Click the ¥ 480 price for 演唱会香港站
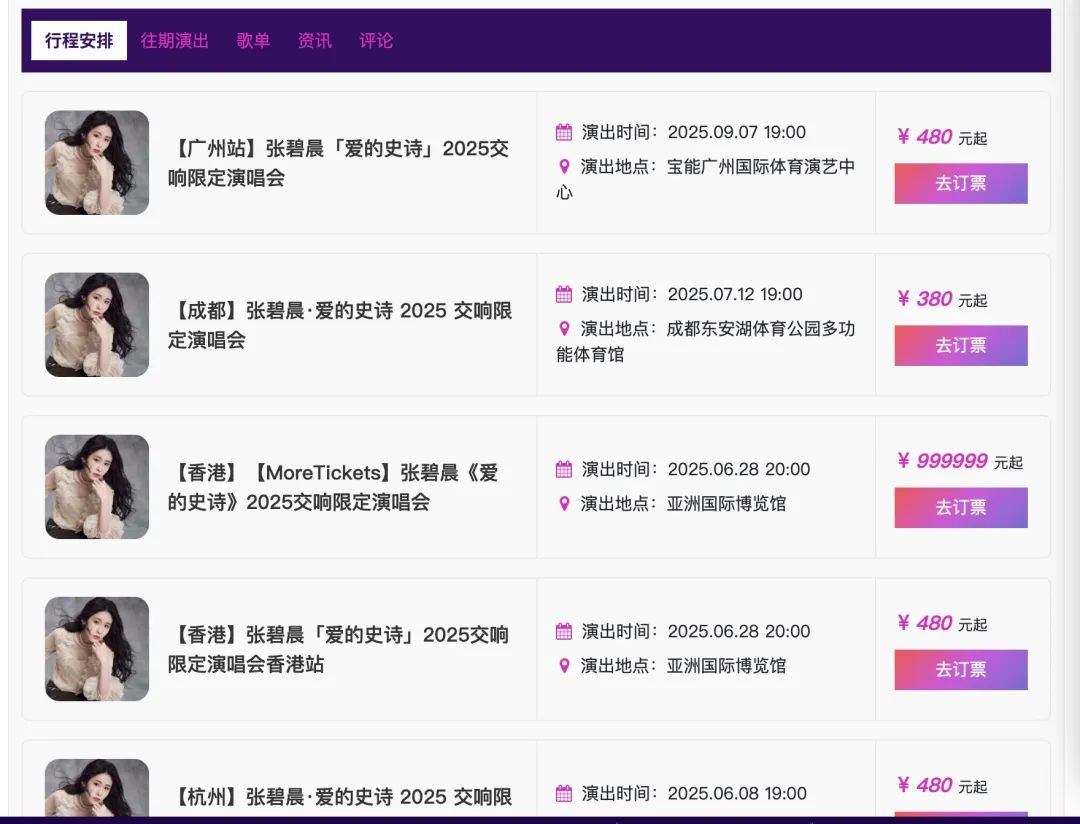1080x824 pixels. coord(924,624)
